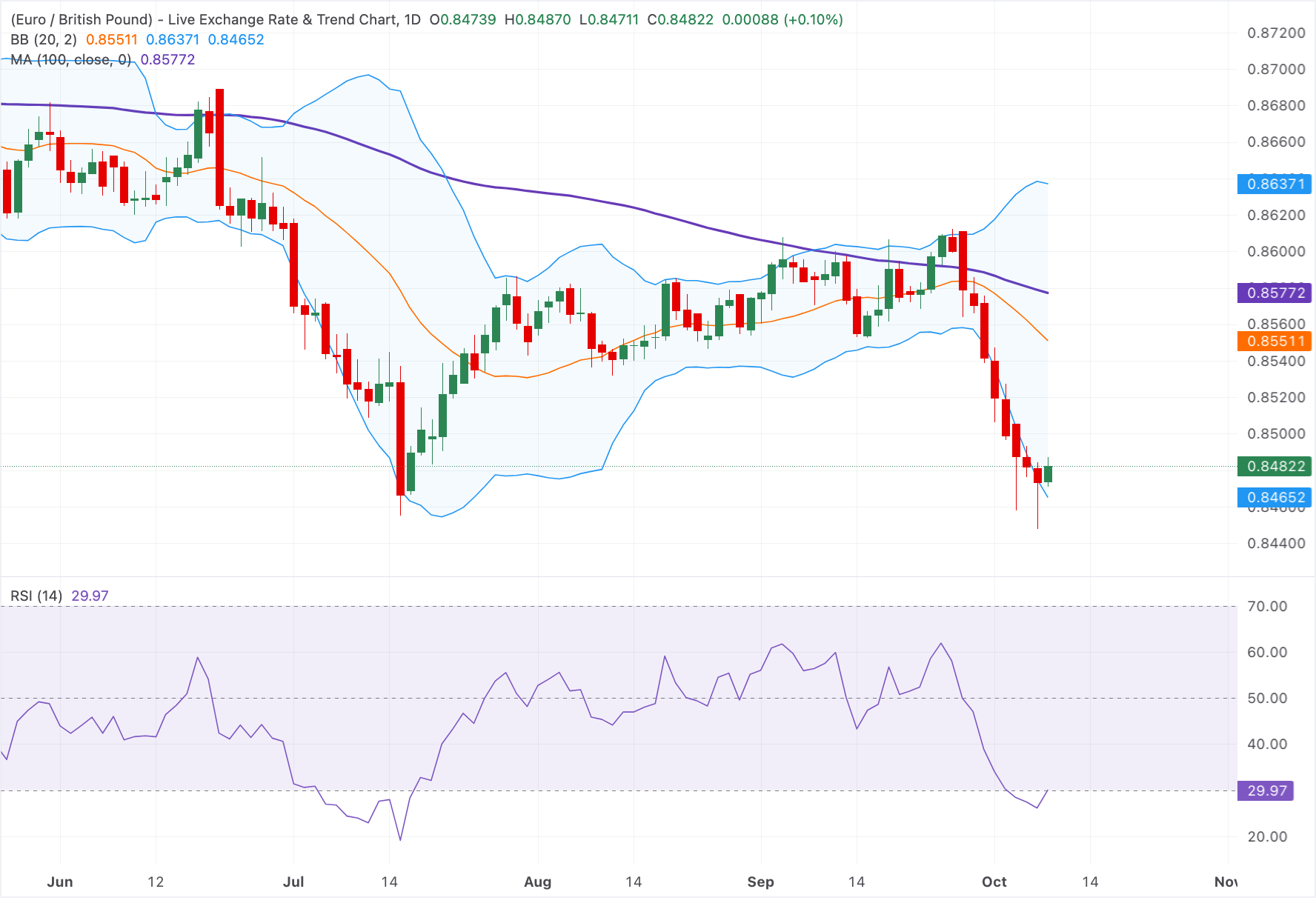Click the Jun label on the time axis
The height and width of the screenshot is (906, 1316).
(x=60, y=882)
